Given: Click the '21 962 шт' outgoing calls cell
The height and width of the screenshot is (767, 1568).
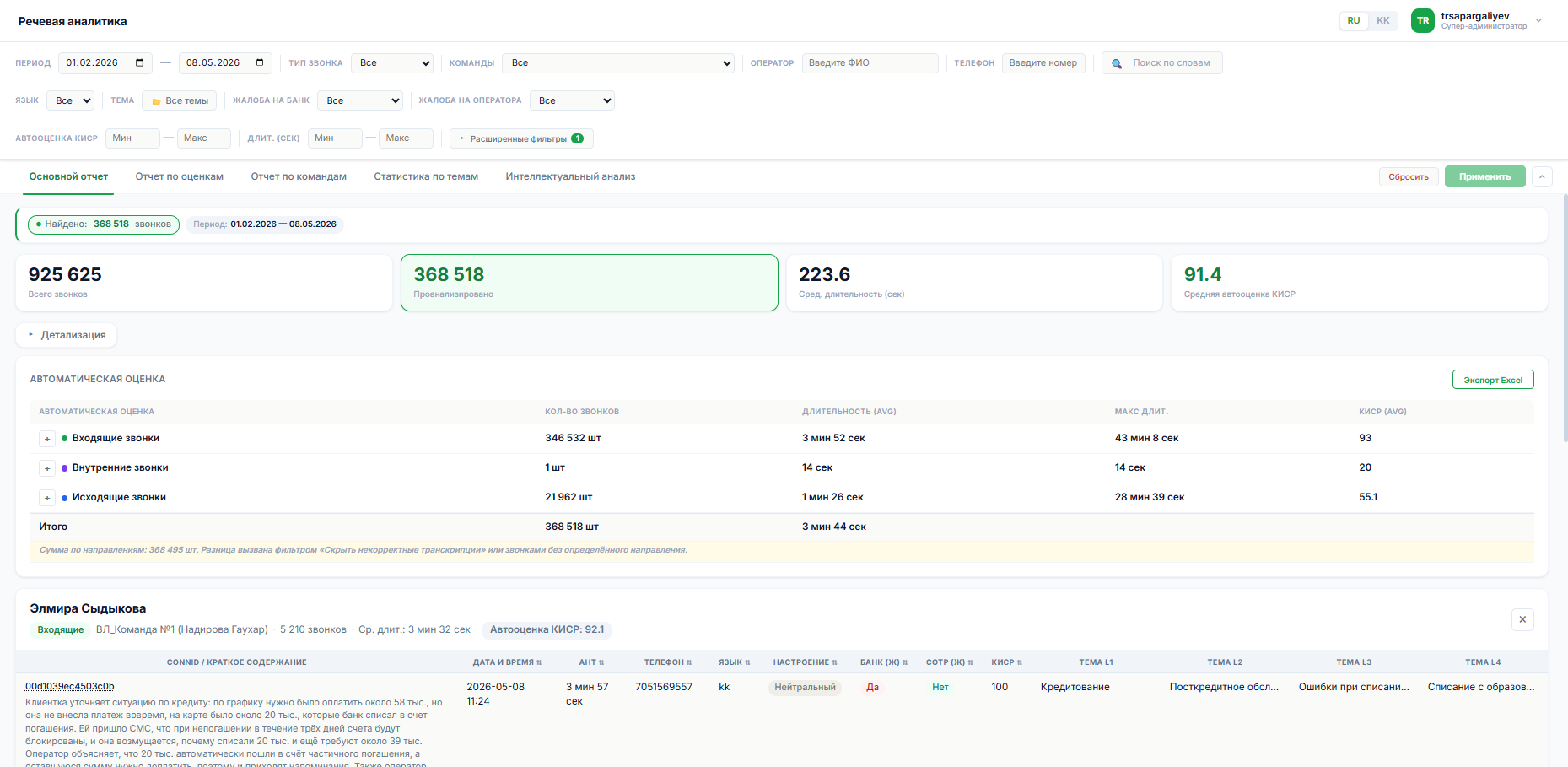Looking at the screenshot, I should (568, 497).
